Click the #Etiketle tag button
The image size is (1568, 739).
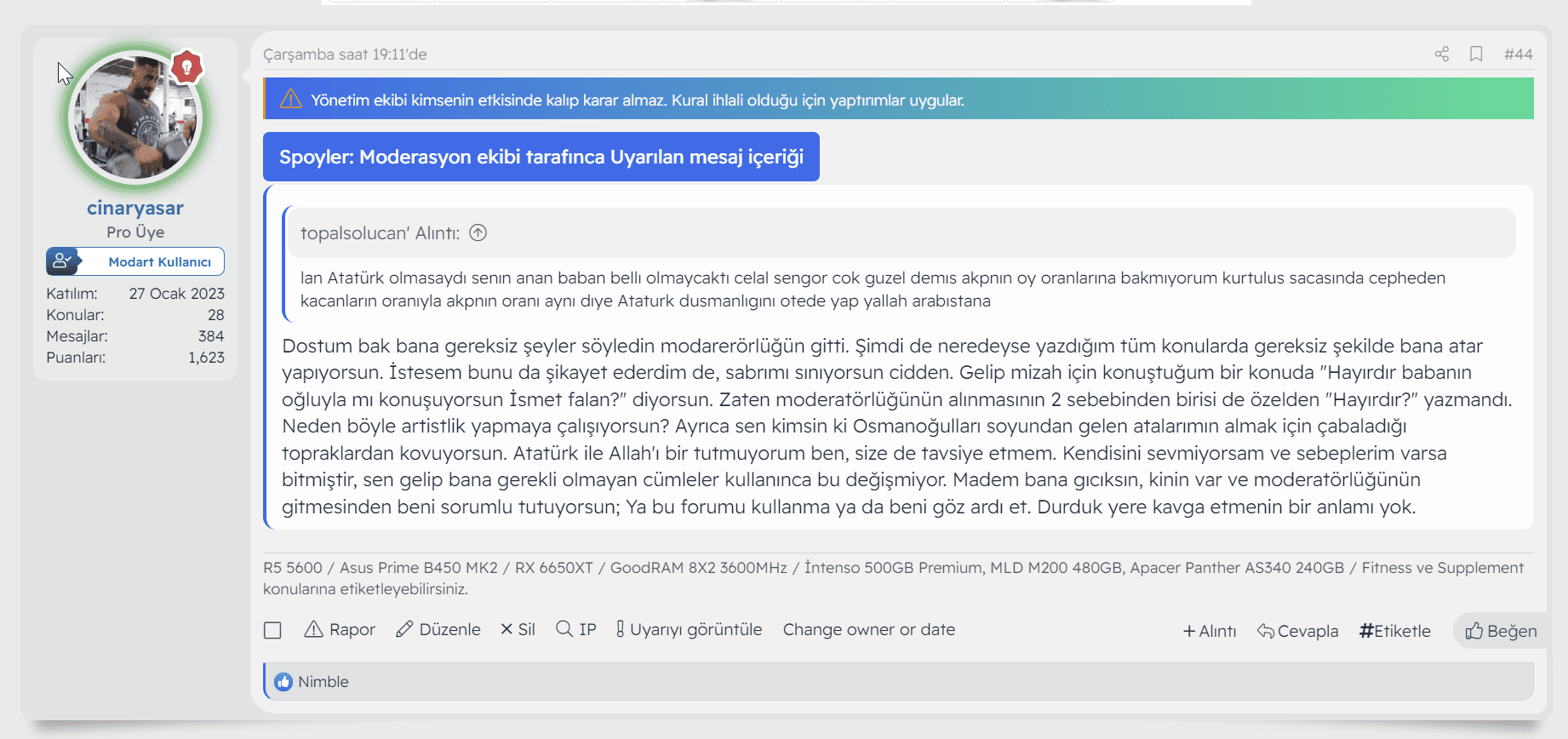coord(1395,631)
